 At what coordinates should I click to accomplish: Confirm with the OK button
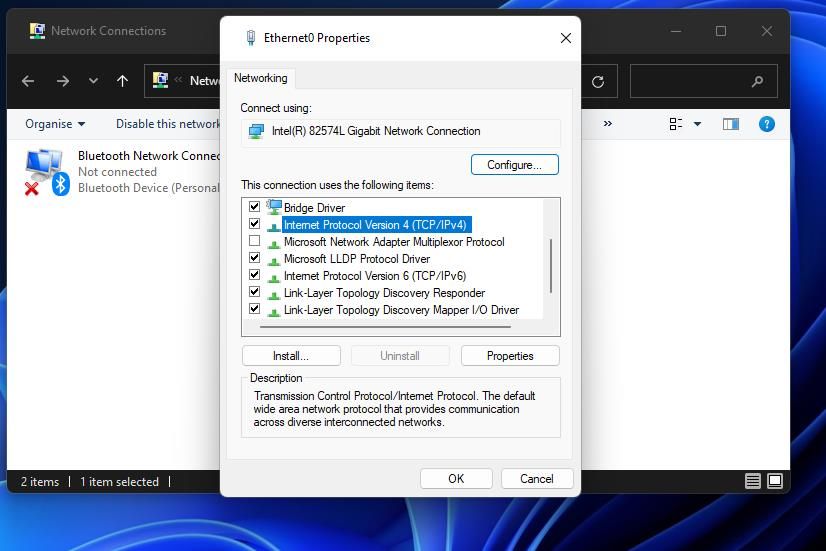click(456, 478)
